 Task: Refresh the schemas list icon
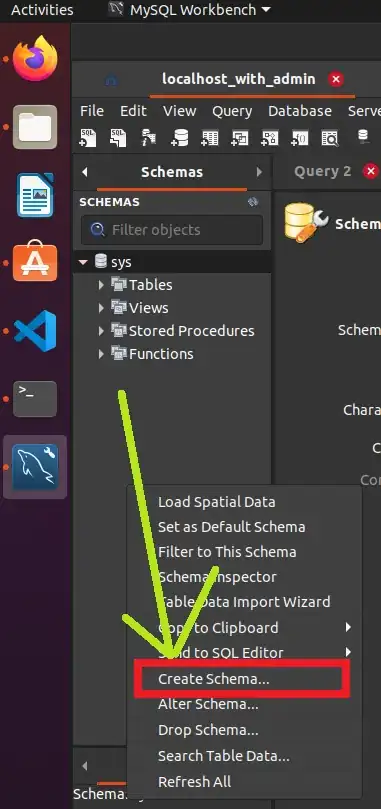(x=253, y=202)
